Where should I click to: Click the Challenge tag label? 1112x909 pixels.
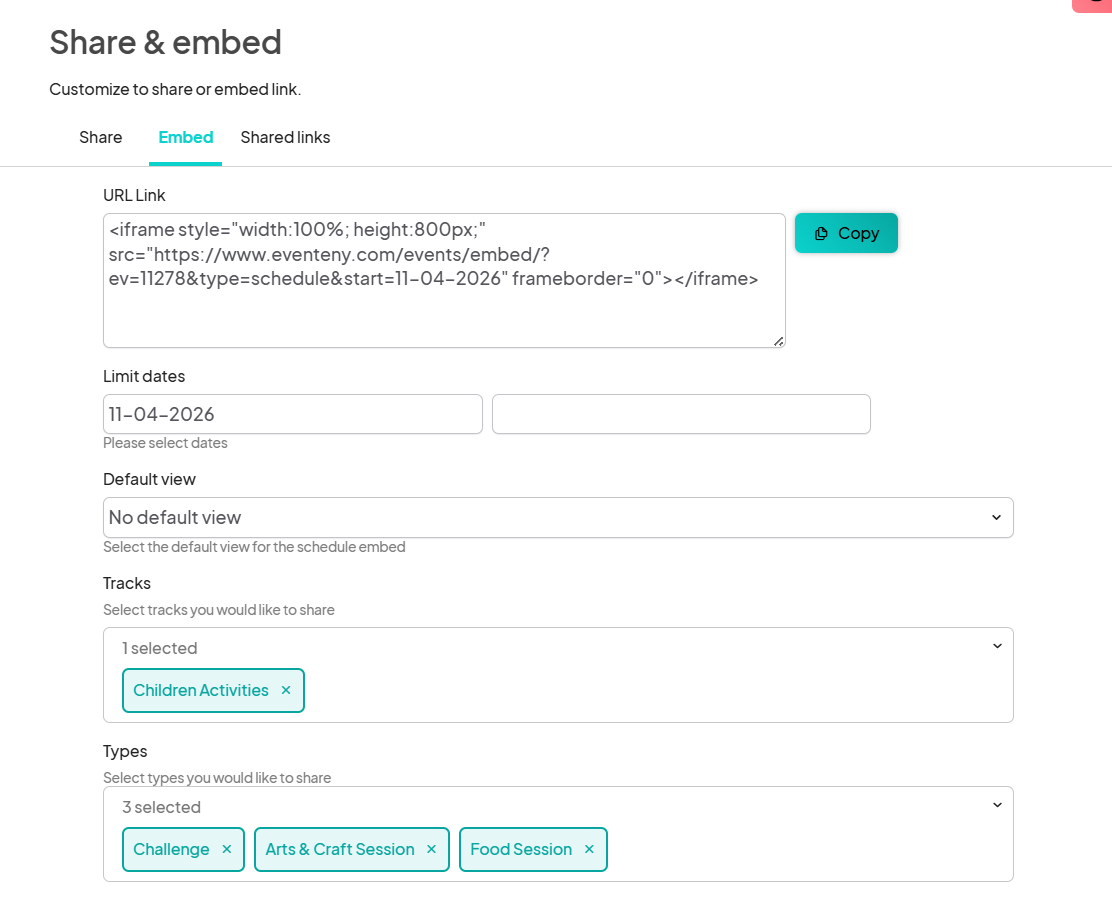click(x=171, y=849)
